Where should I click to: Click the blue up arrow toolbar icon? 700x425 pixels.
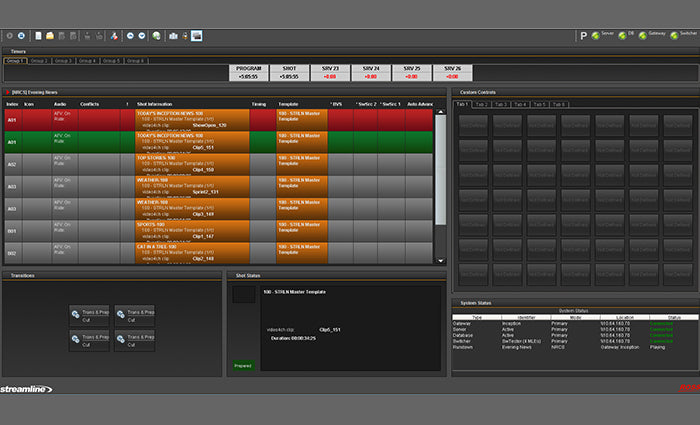(x=131, y=36)
